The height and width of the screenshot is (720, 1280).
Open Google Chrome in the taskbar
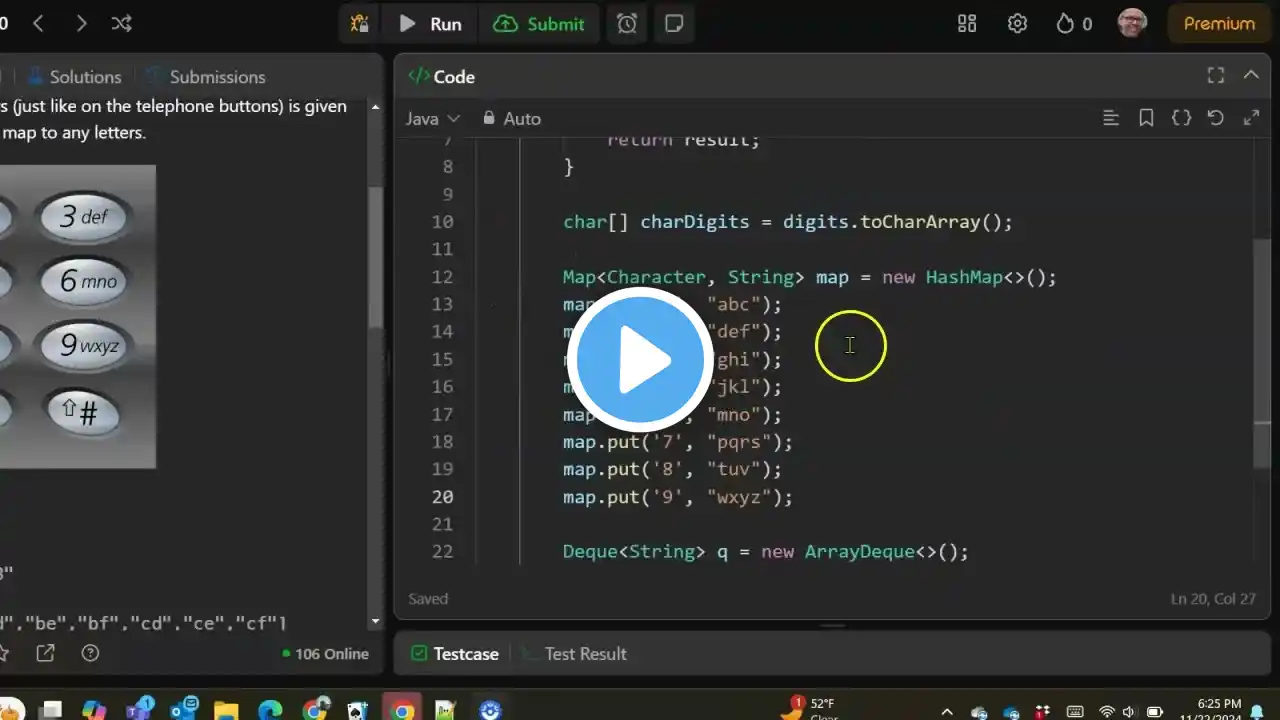[x=403, y=709]
